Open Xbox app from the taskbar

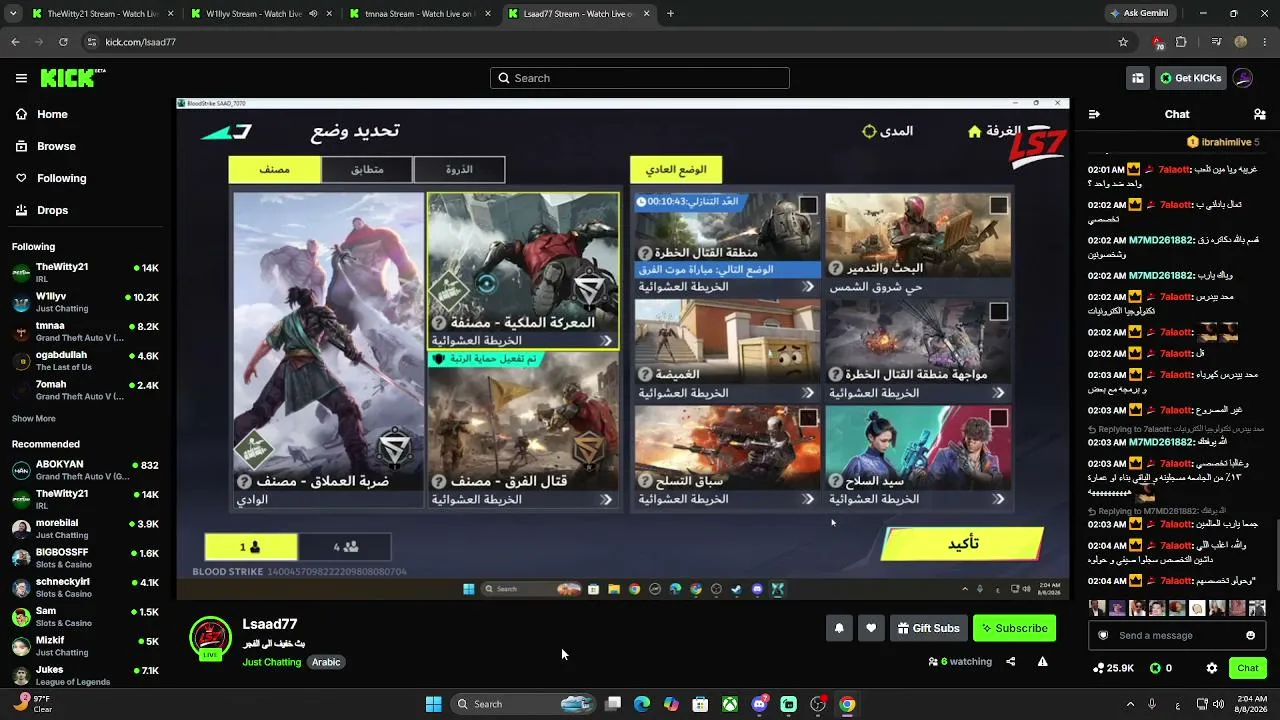pyautogui.click(x=731, y=704)
